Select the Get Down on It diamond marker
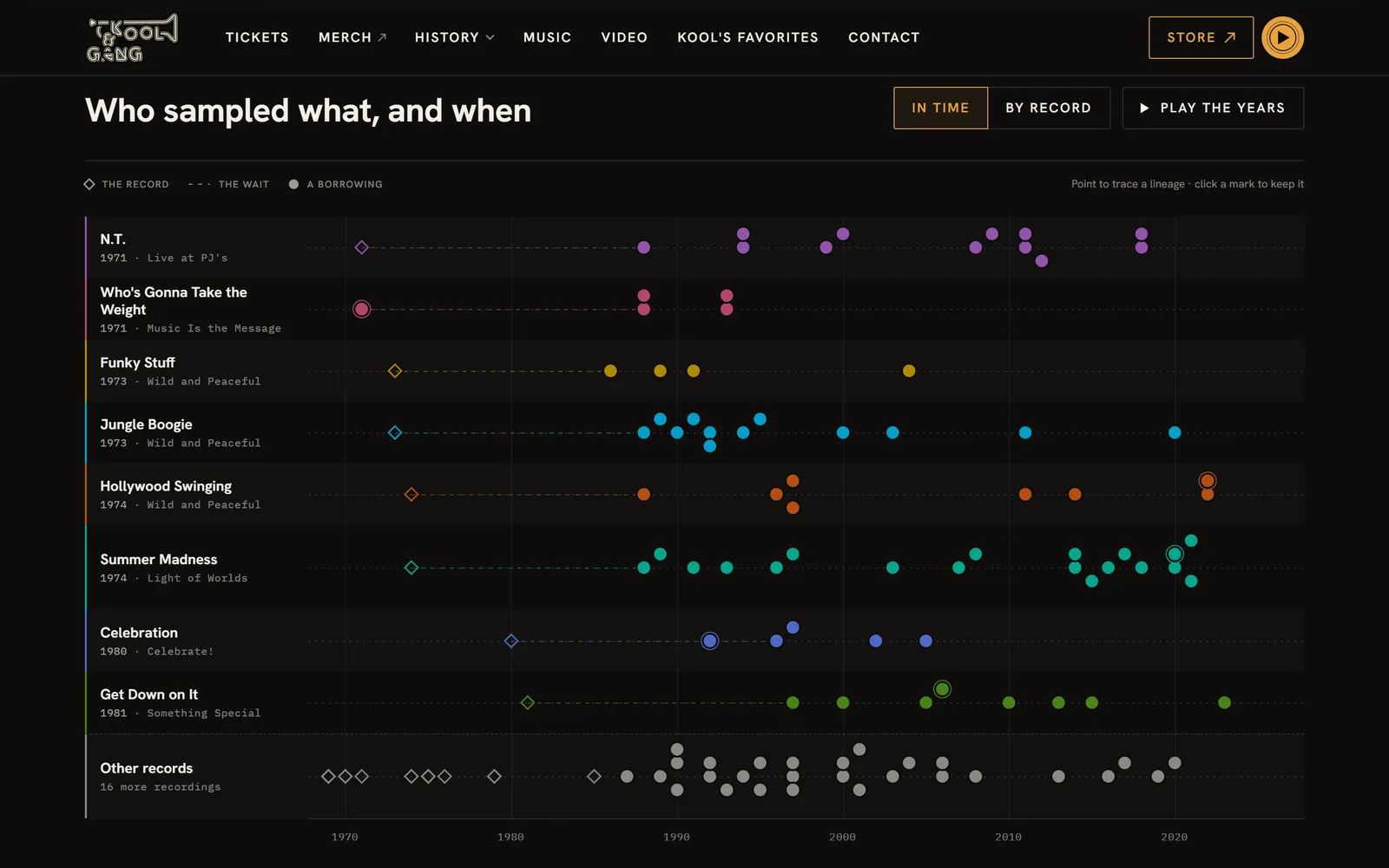1389x868 pixels. 528,702
